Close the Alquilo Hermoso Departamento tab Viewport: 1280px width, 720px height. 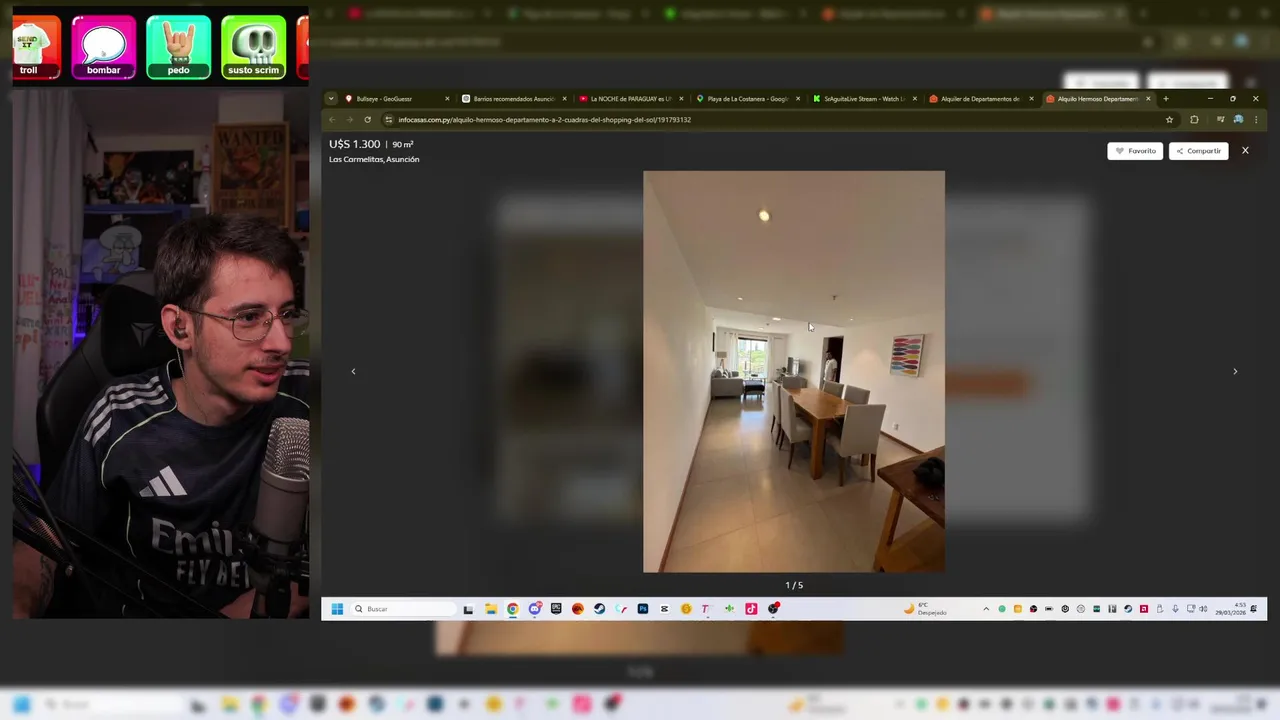coord(1148,99)
